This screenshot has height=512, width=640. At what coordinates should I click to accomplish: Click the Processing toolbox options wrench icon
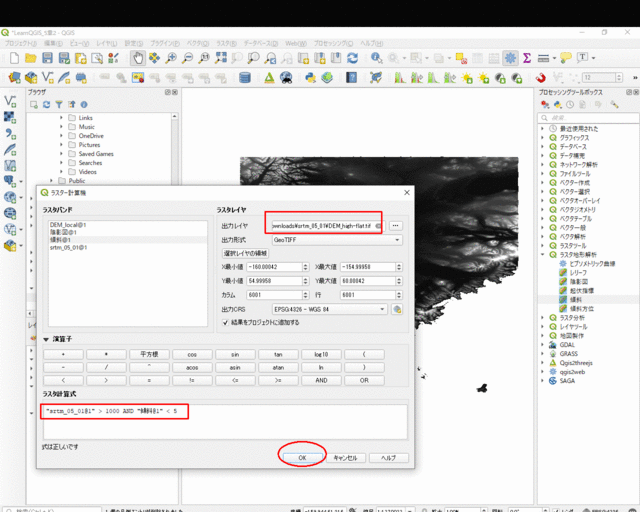click(615, 105)
